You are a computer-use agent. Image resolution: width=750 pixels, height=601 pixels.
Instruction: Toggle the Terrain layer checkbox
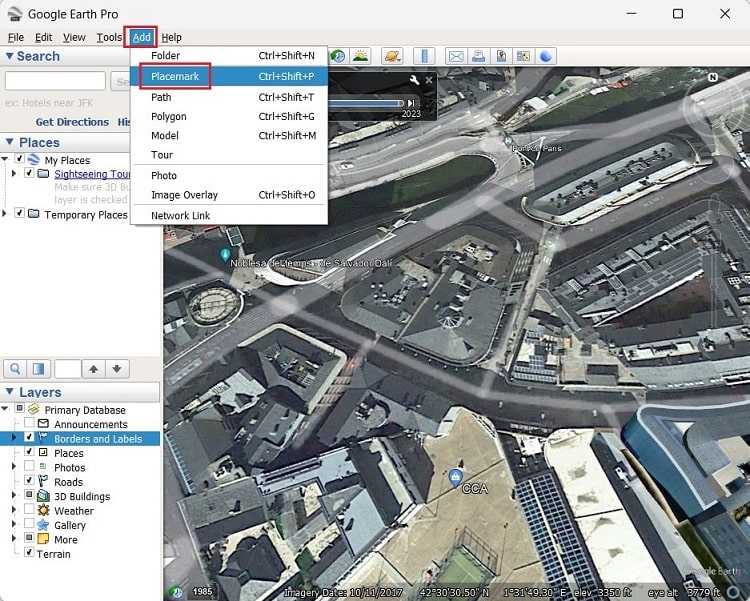click(x=29, y=553)
